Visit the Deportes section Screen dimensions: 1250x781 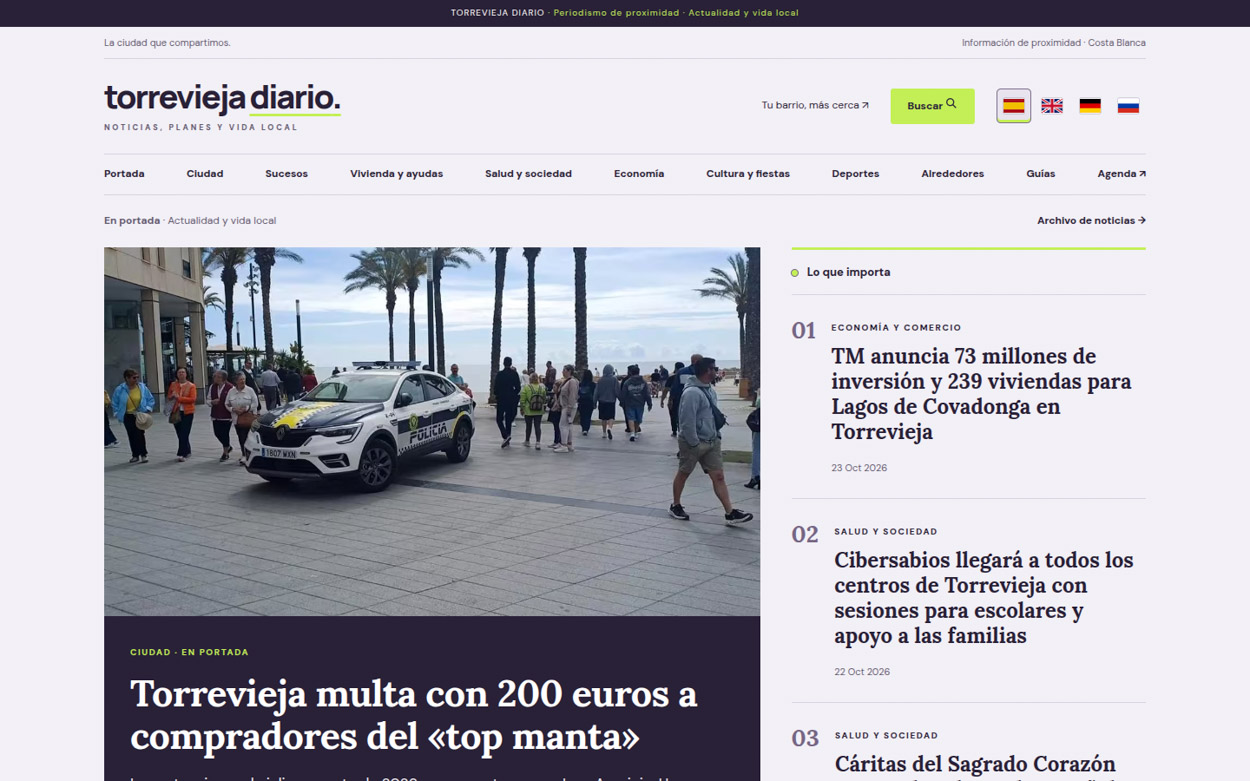pyautogui.click(x=855, y=174)
